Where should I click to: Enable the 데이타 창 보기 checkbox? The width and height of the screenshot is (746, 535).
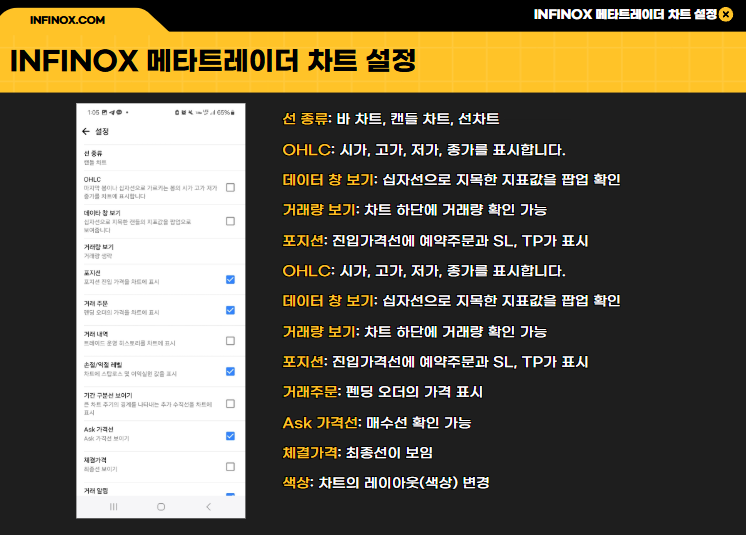point(230,221)
